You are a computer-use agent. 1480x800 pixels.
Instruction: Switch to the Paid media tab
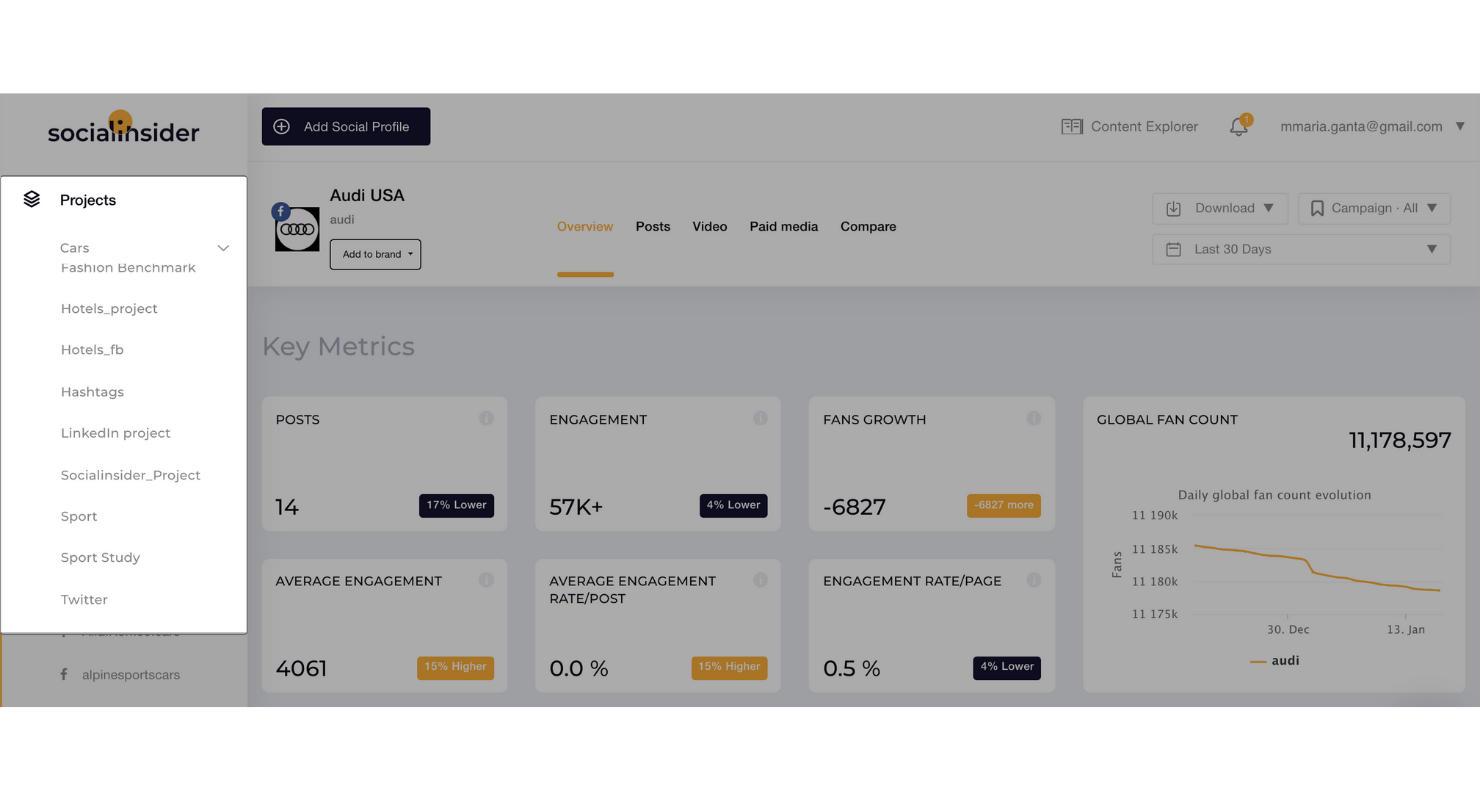(x=784, y=227)
